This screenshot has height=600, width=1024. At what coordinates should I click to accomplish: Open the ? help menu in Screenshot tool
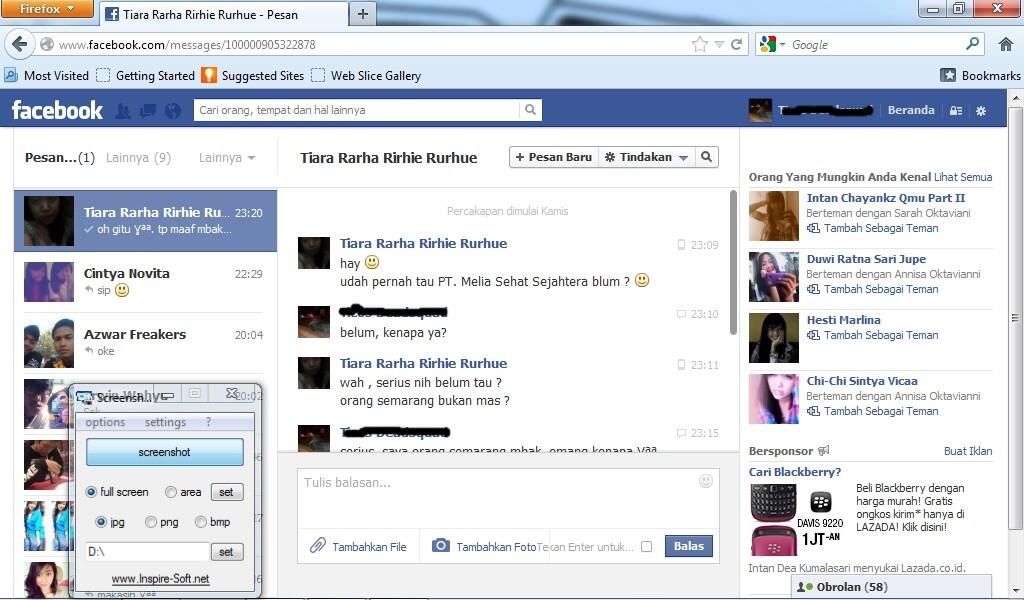(208, 422)
